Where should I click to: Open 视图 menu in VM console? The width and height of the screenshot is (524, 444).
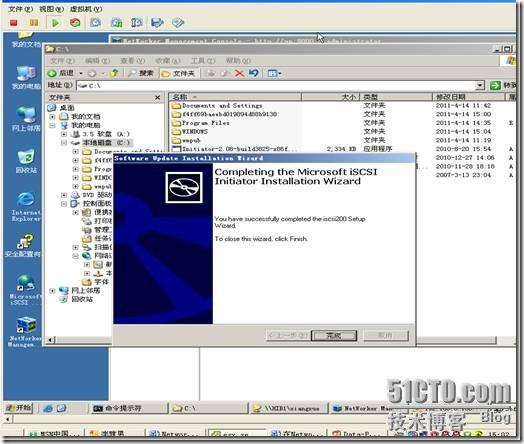(51, 9)
